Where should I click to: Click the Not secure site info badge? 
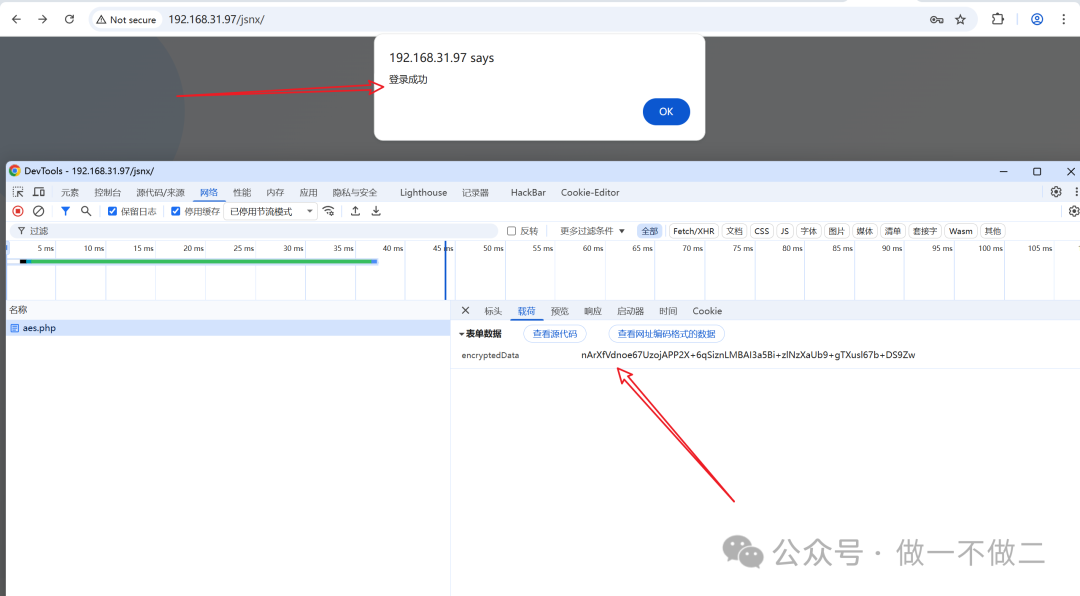(126, 20)
